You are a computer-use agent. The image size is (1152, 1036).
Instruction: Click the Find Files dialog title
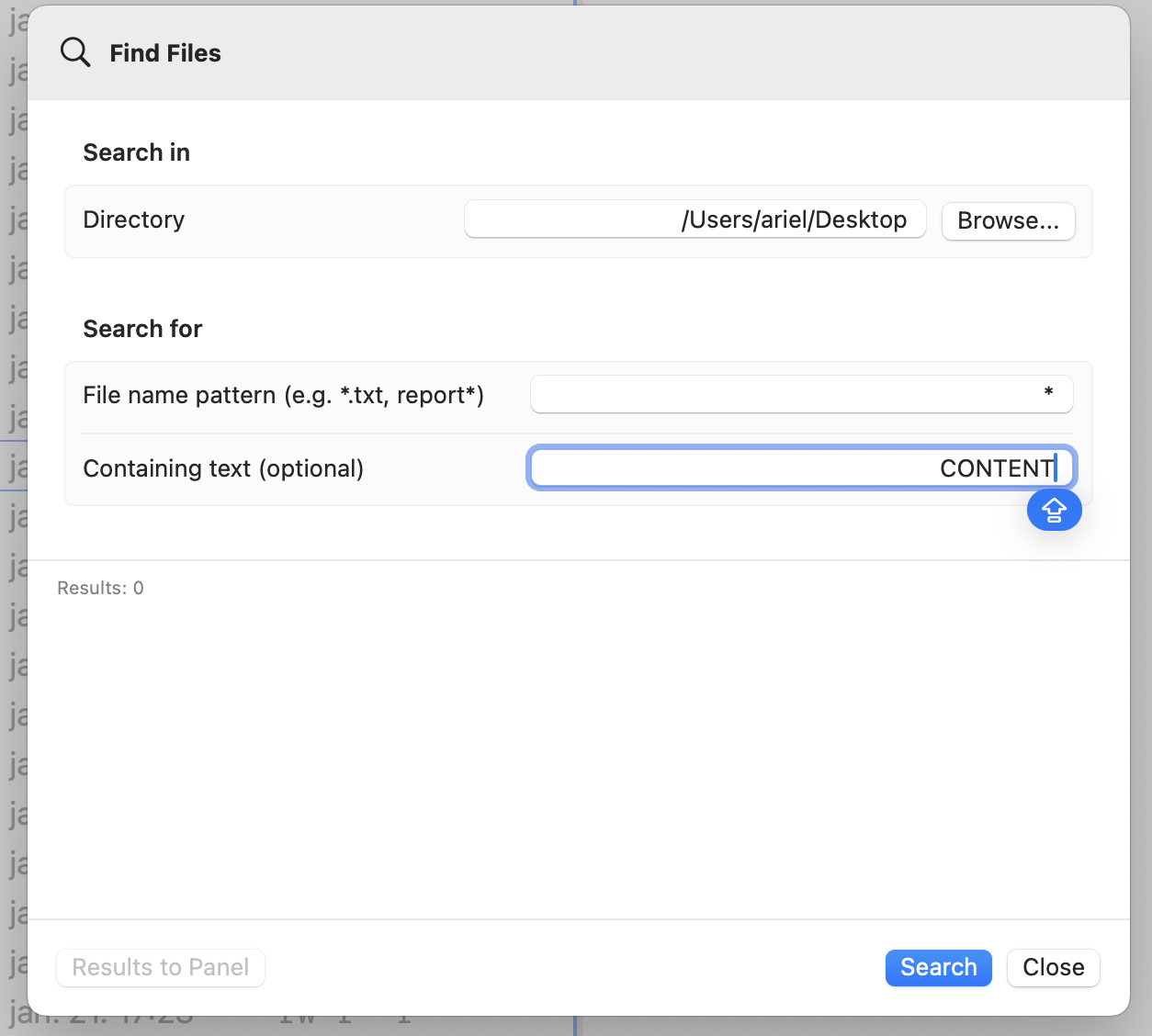pyautogui.click(x=165, y=53)
